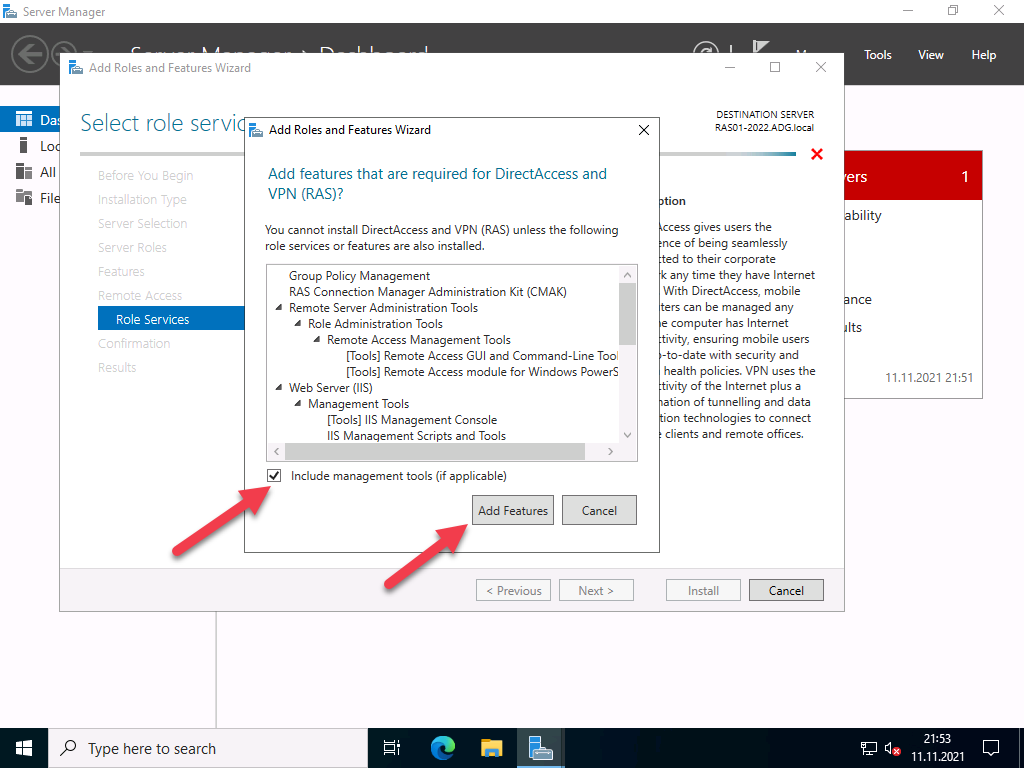Select Remote Access module for Windows PowerShell row
Viewport: 1024px width, 768px height.
click(x=482, y=372)
